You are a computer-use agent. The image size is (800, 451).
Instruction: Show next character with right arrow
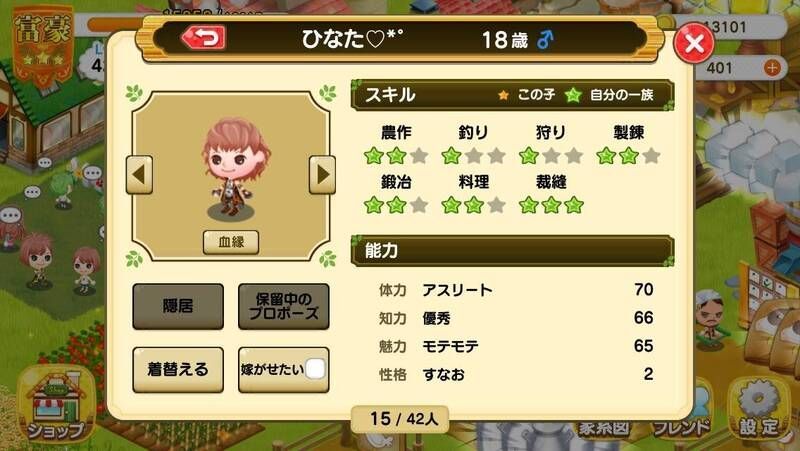click(x=322, y=175)
